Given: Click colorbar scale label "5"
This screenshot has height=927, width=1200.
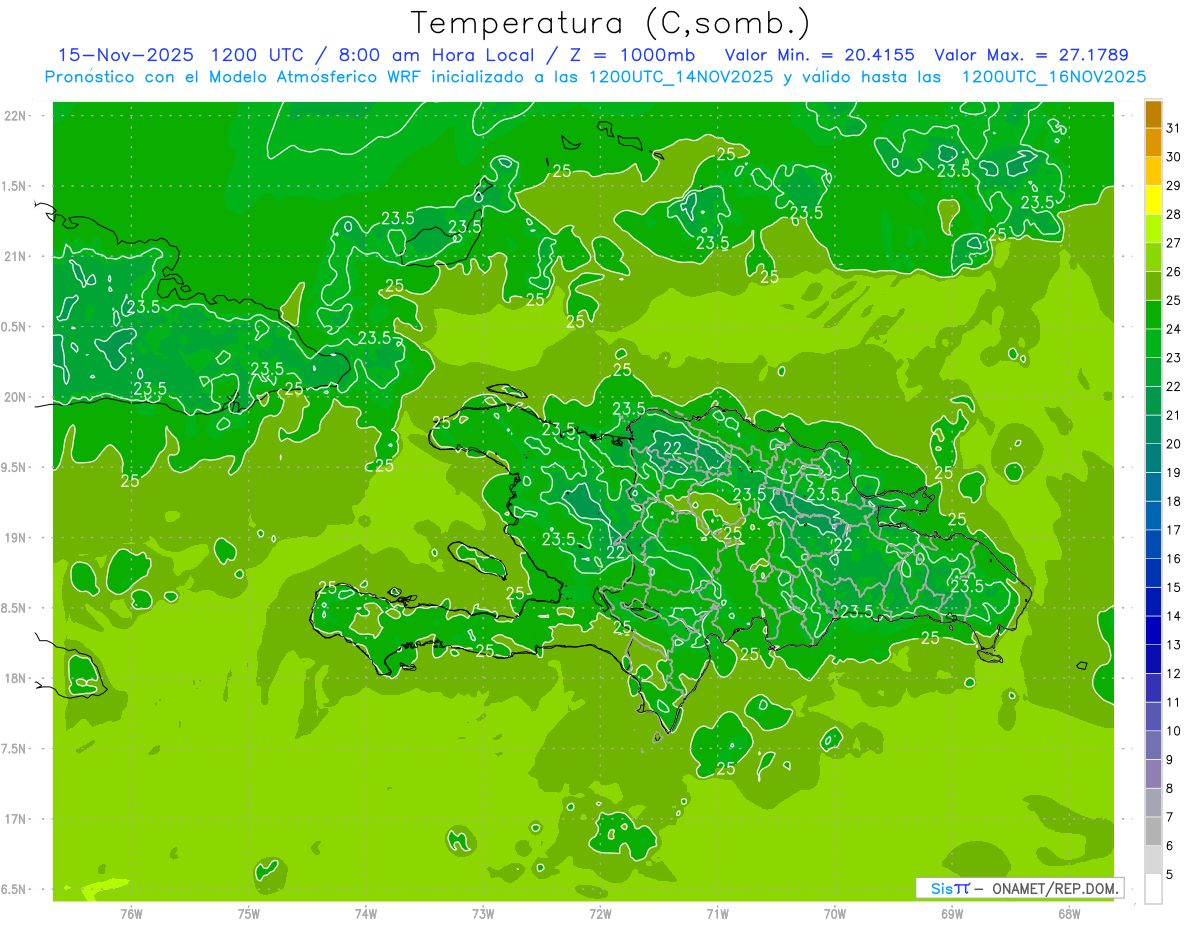Looking at the screenshot, I should coord(1169,874).
